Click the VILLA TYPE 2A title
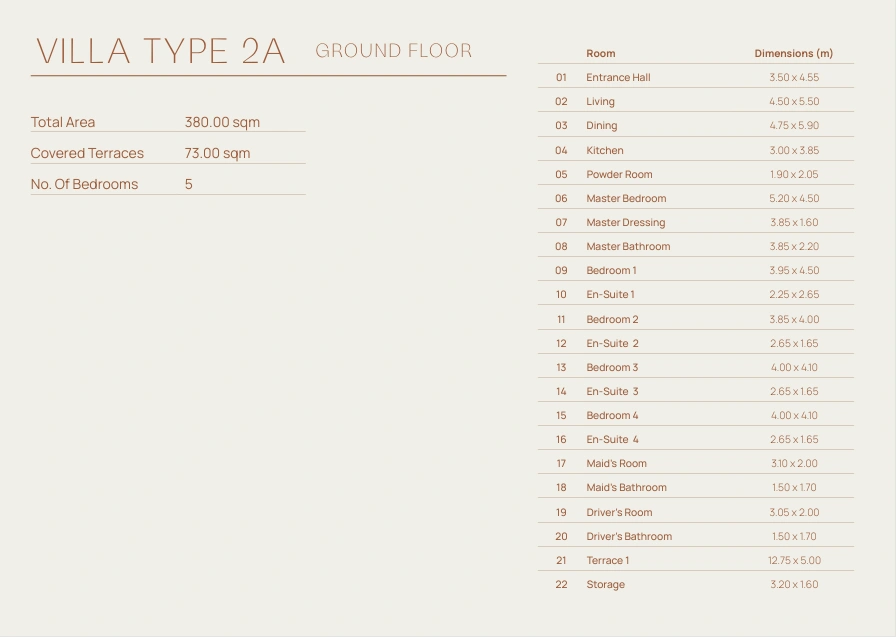Screen dimensions: 896x637 (161, 51)
